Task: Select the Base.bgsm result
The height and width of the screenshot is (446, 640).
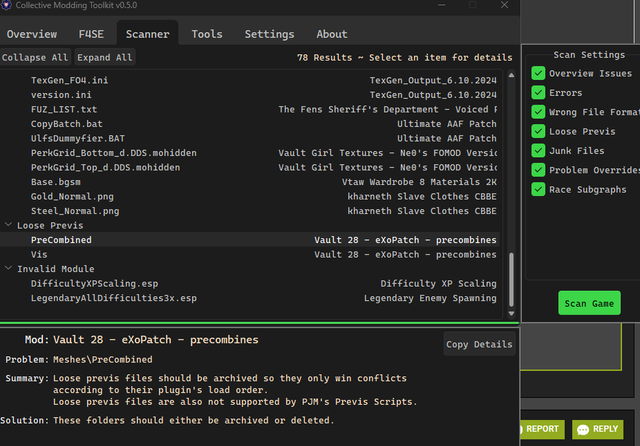Action: point(249,182)
